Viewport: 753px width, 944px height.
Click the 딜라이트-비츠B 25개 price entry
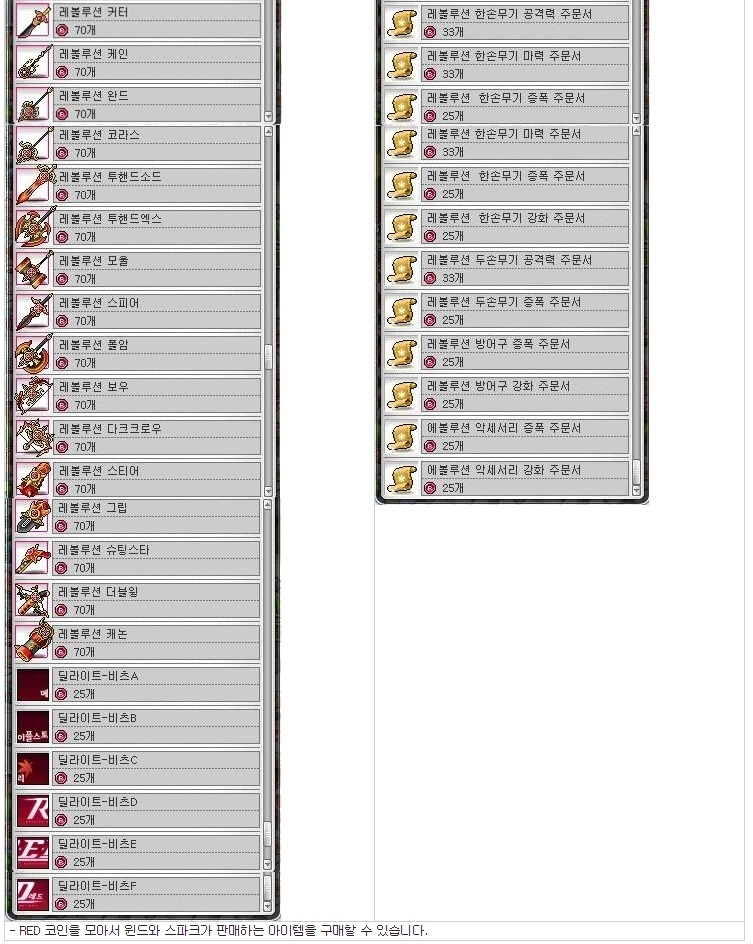point(75,736)
